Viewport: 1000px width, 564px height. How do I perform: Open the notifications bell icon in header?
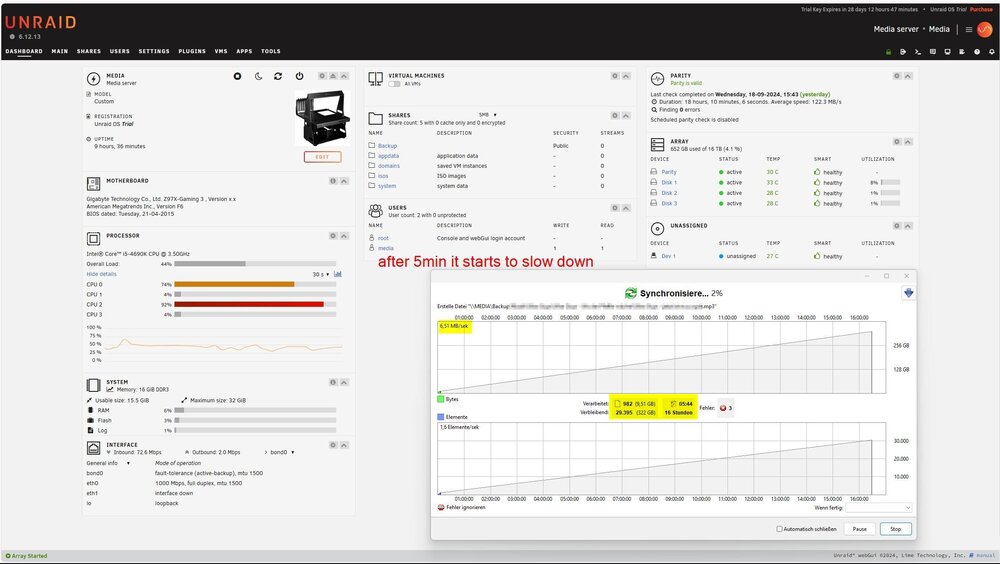pyautogui.click(x=991, y=52)
